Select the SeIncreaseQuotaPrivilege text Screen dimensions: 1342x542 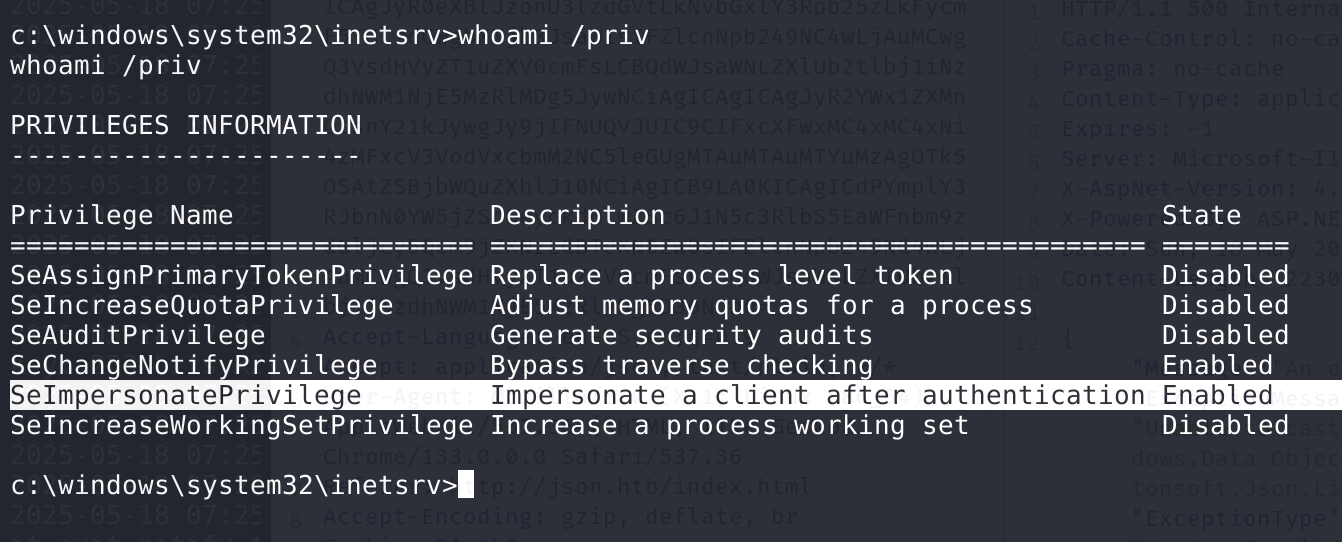click(x=201, y=306)
